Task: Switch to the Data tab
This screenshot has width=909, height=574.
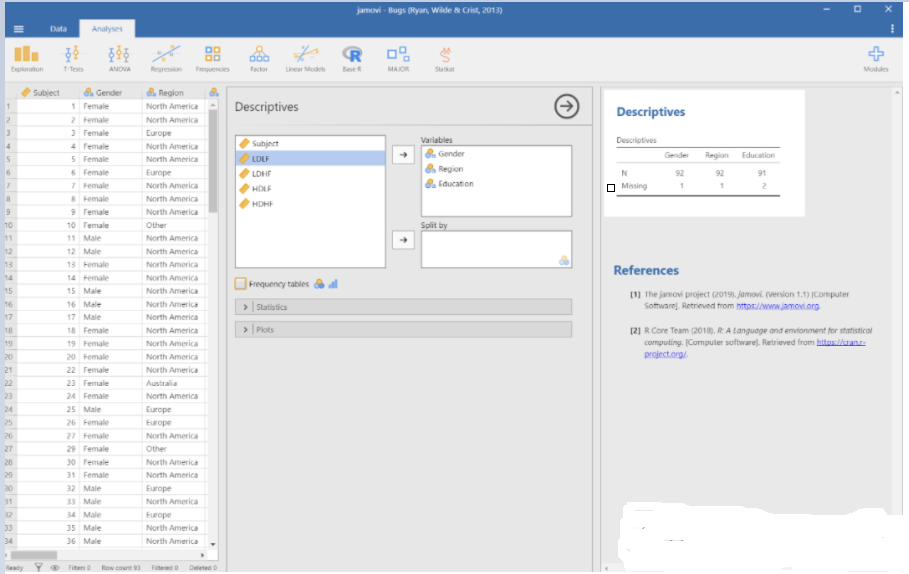Action: tap(58, 29)
